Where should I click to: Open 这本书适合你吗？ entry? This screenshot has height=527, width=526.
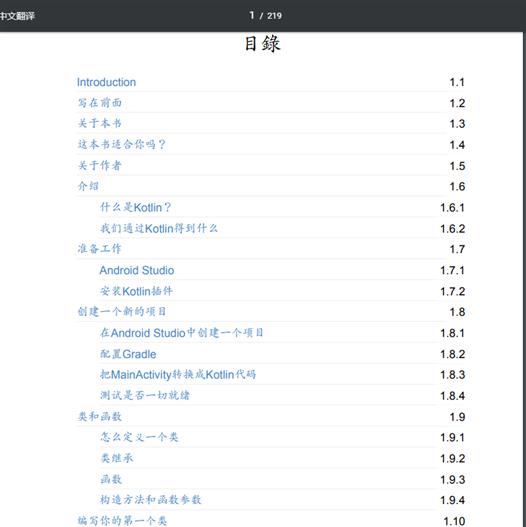point(122,145)
